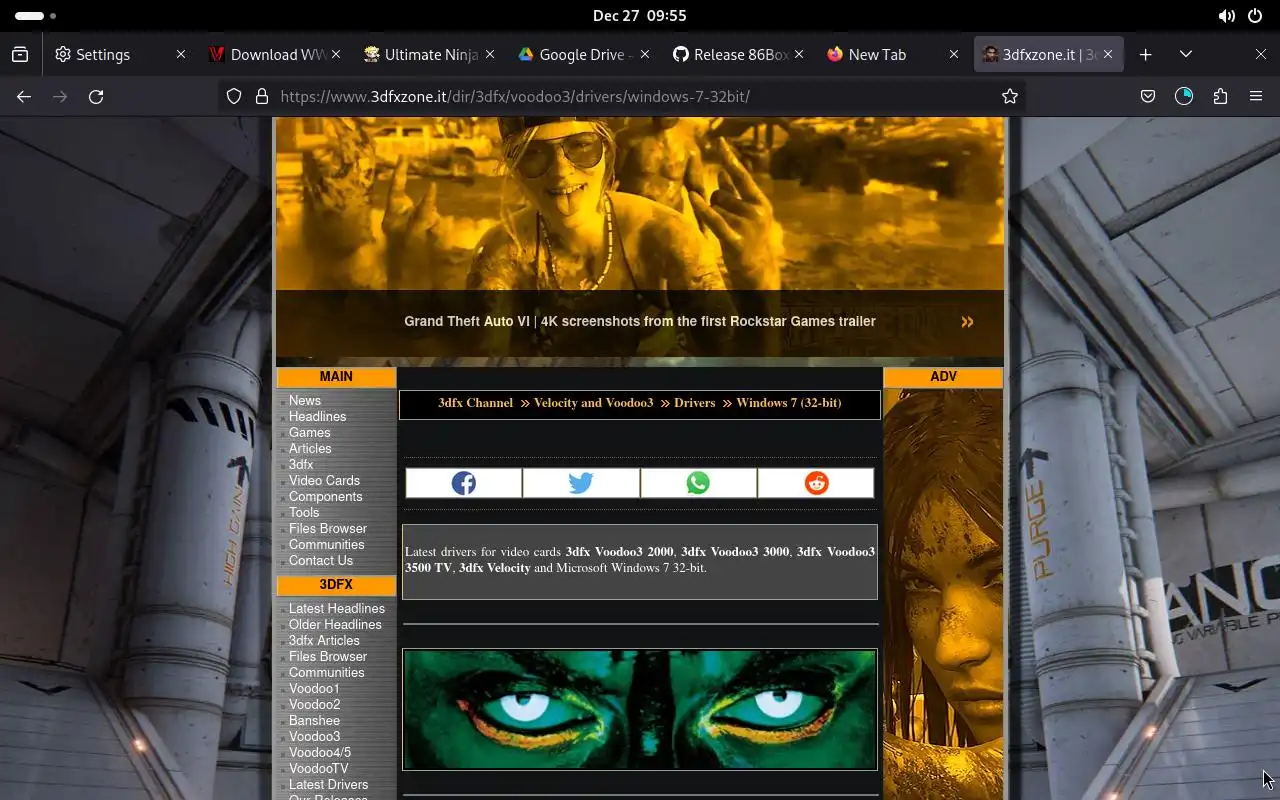
Task: Open Latest Headlines in 3DFX menu
Action: coord(337,609)
